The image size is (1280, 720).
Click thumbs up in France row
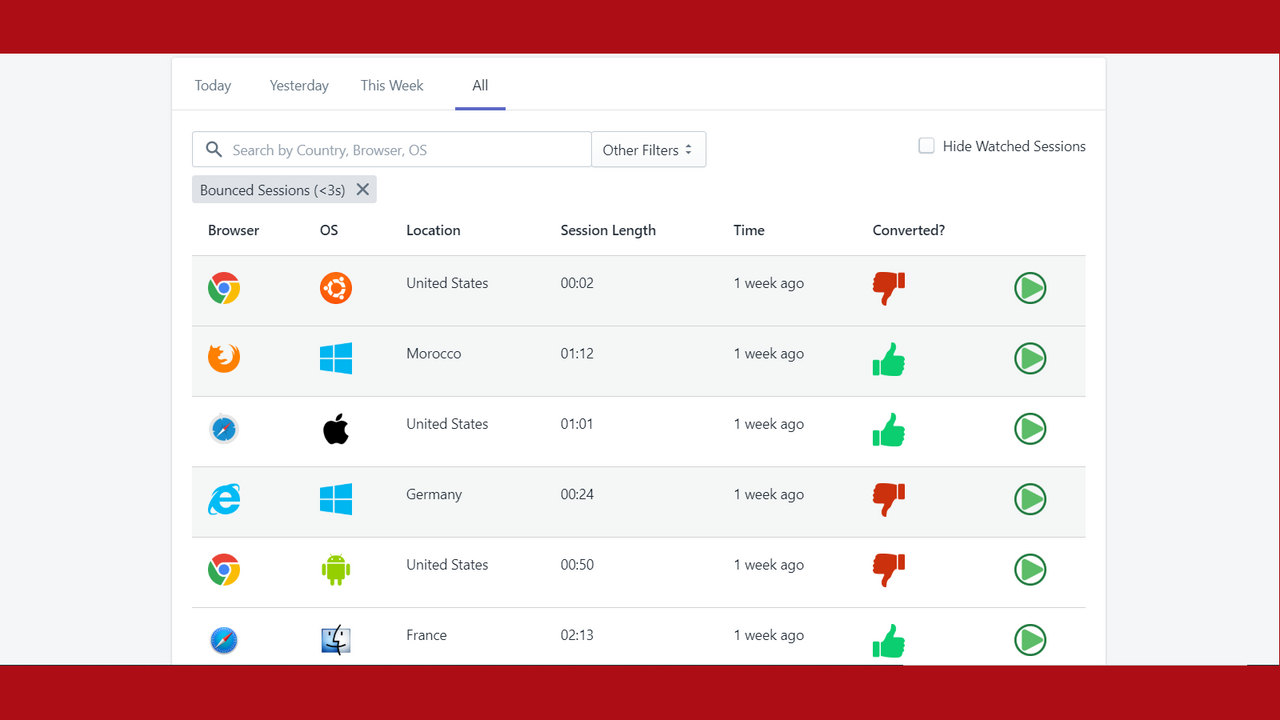point(889,641)
